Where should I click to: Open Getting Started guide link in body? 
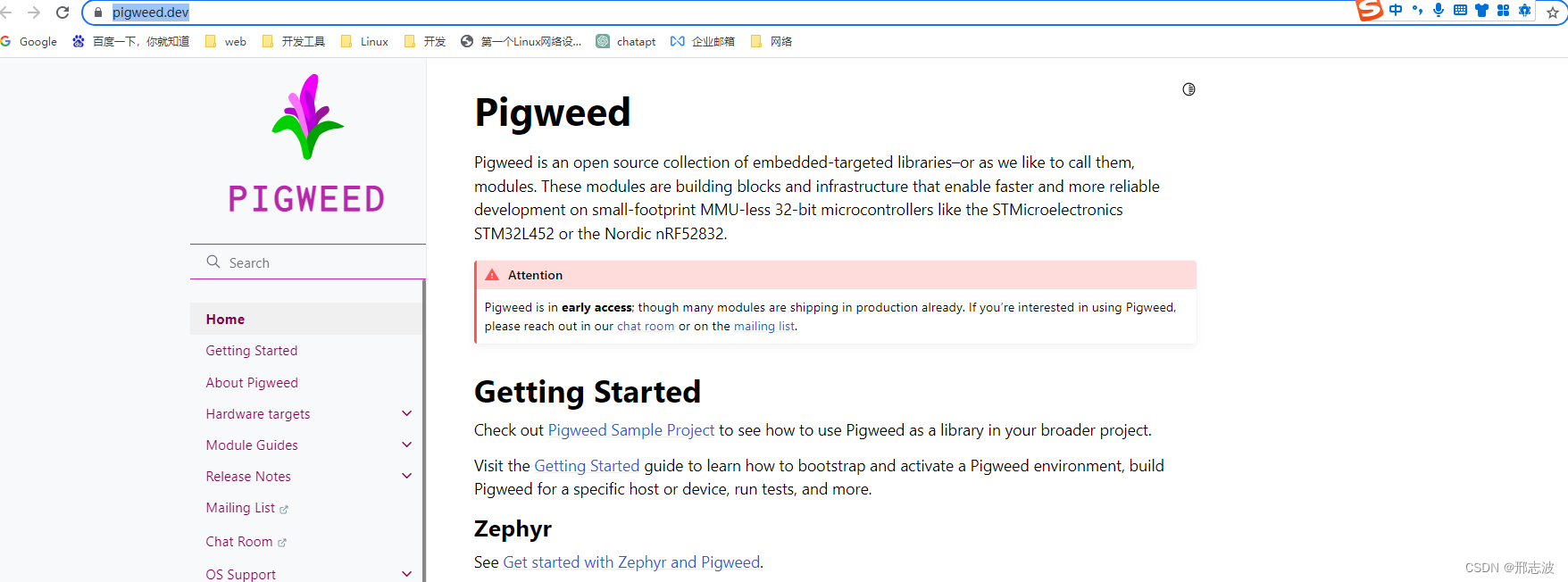coord(587,466)
